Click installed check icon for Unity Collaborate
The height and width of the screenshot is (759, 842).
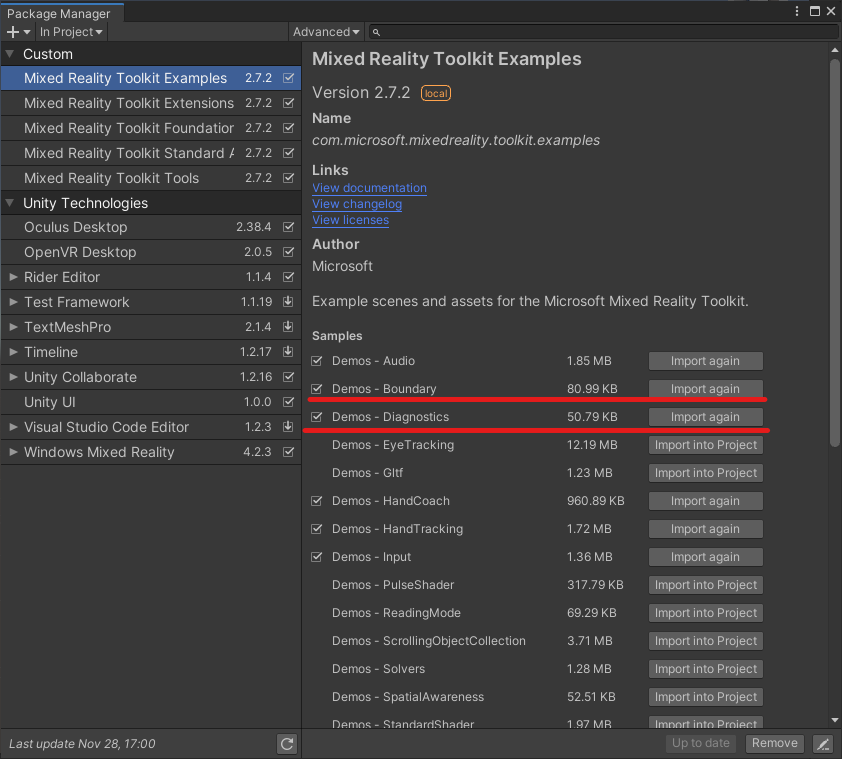(x=288, y=377)
